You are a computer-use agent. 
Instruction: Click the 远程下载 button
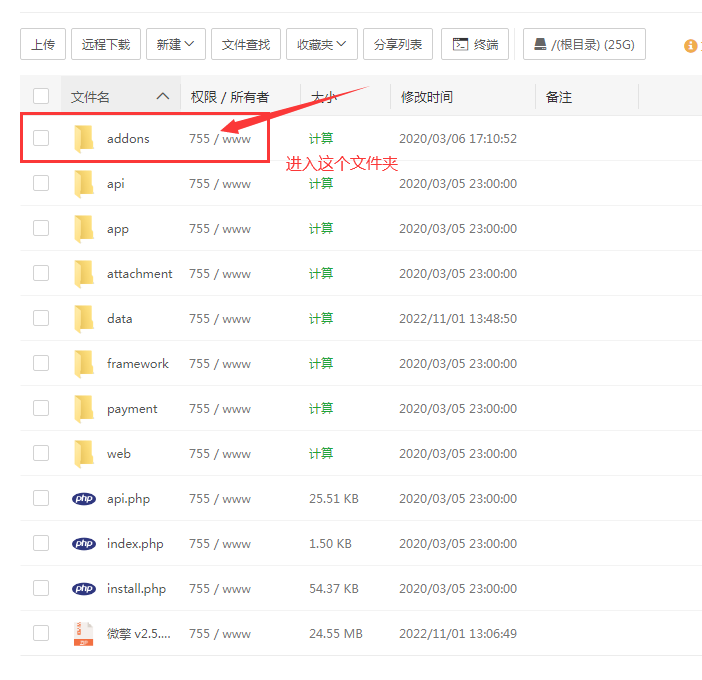106,44
